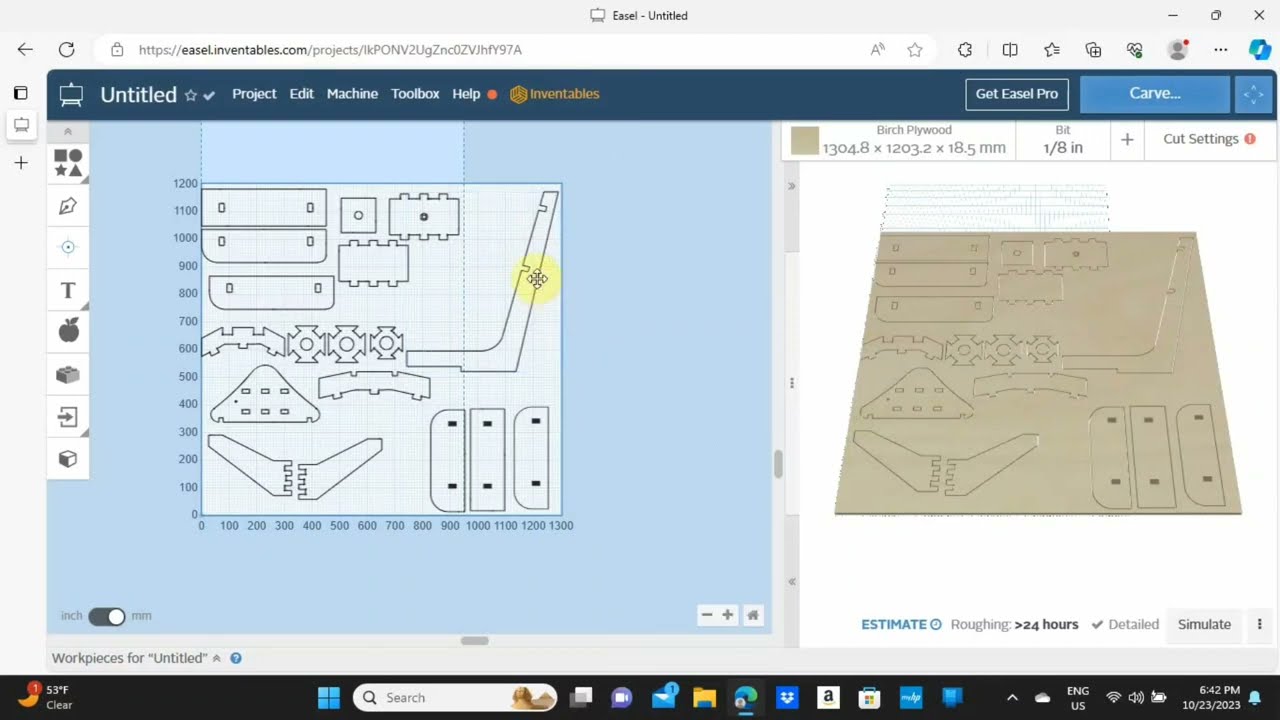This screenshot has height=720, width=1280.
Task: Open the Edit menu
Action: click(302, 94)
